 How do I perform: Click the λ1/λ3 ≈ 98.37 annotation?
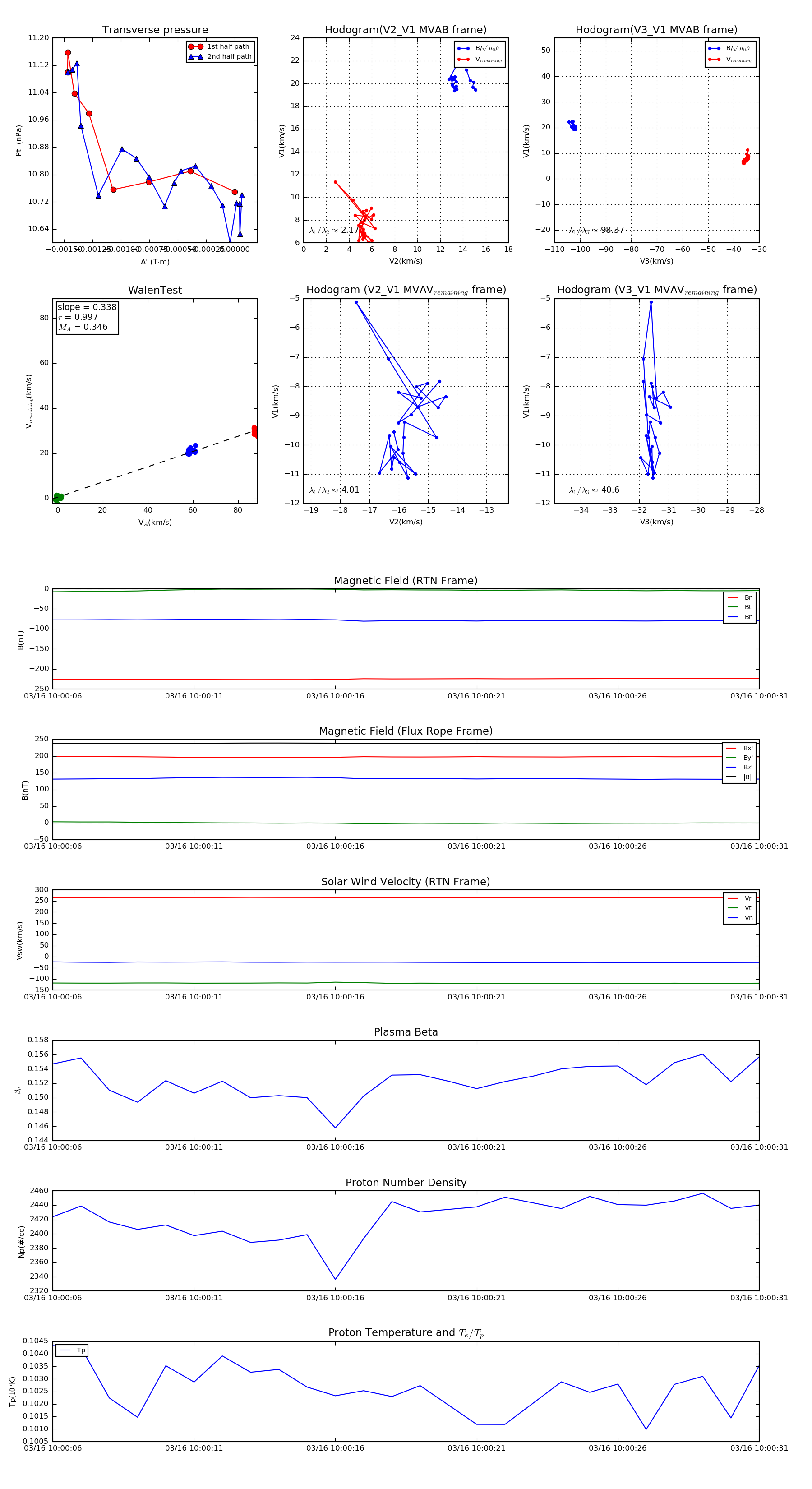coord(596,230)
